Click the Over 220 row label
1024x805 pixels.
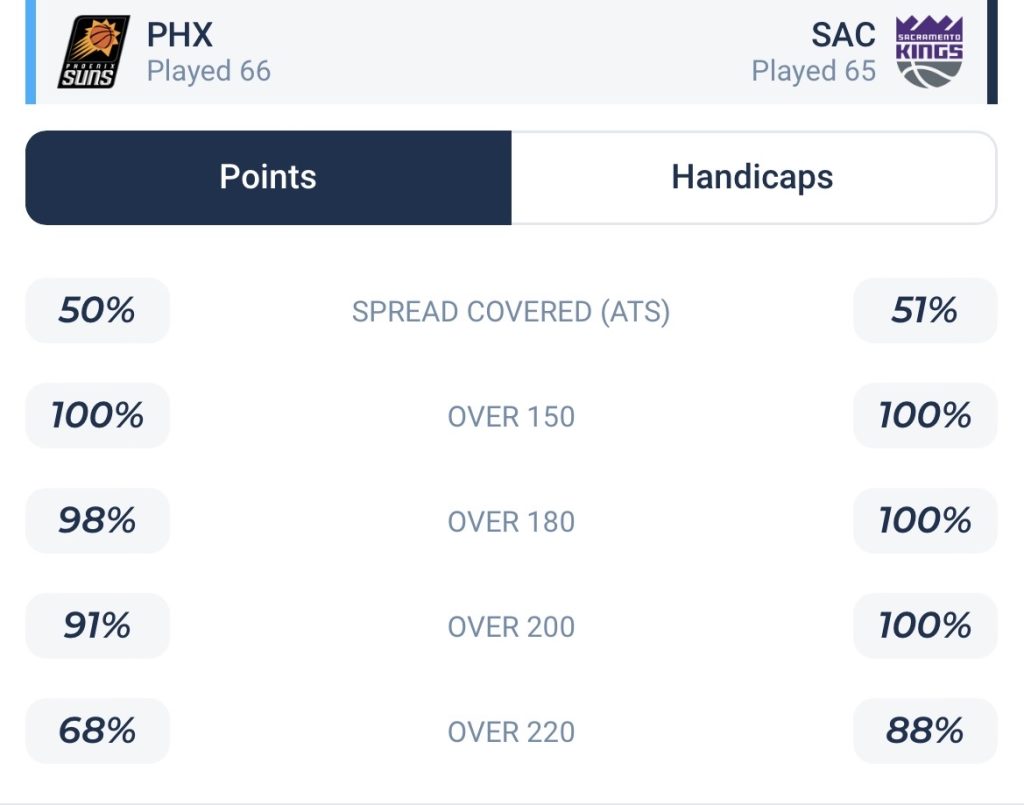[511, 732]
